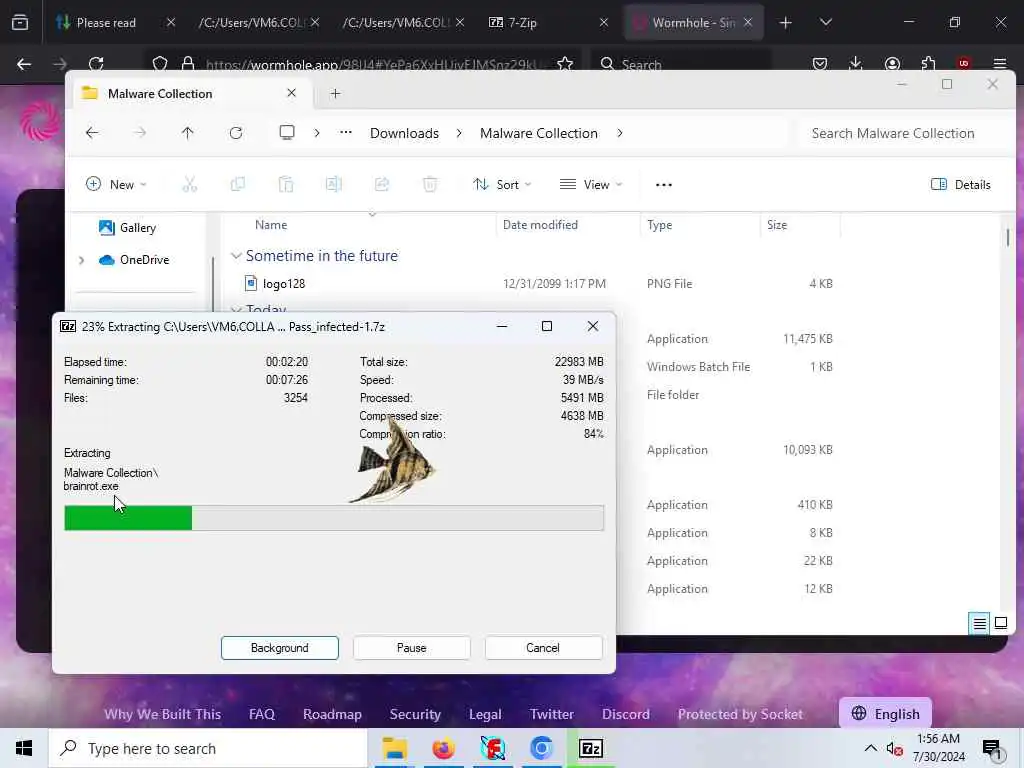Go up one folder level
Image resolution: width=1024 pixels, height=768 pixels.
[187, 133]
